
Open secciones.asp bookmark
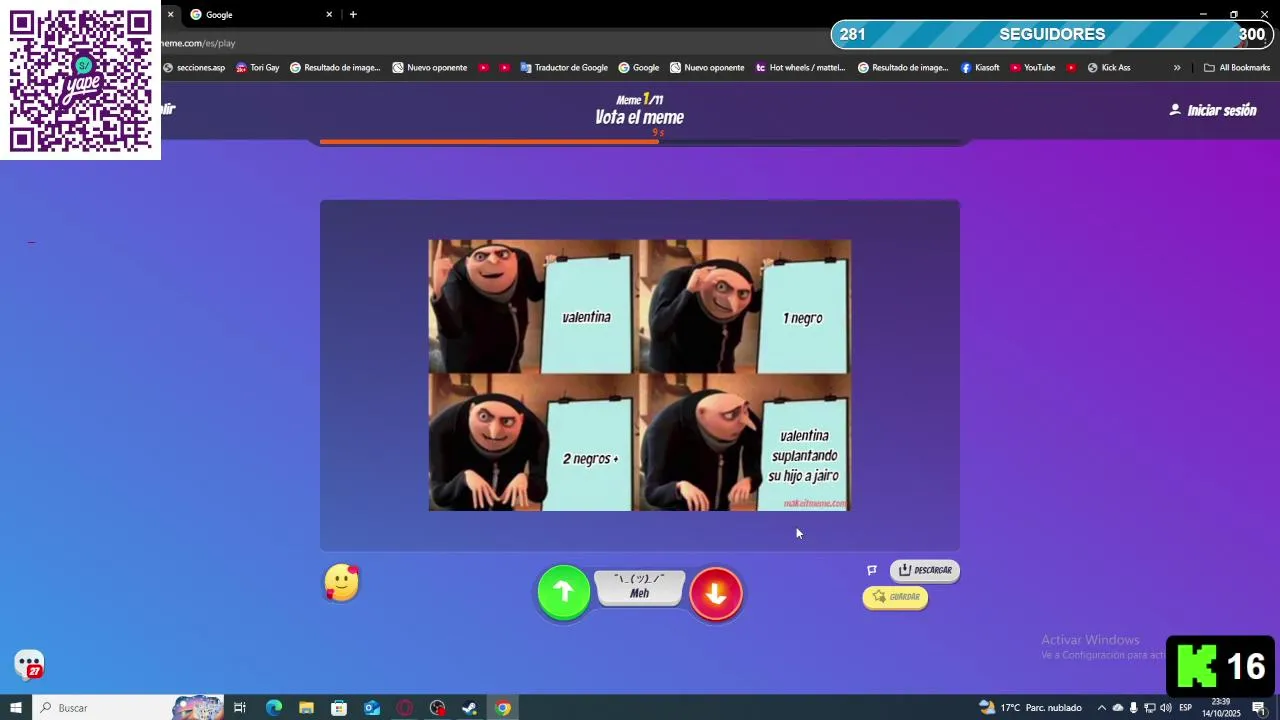(x=194, y=68)
